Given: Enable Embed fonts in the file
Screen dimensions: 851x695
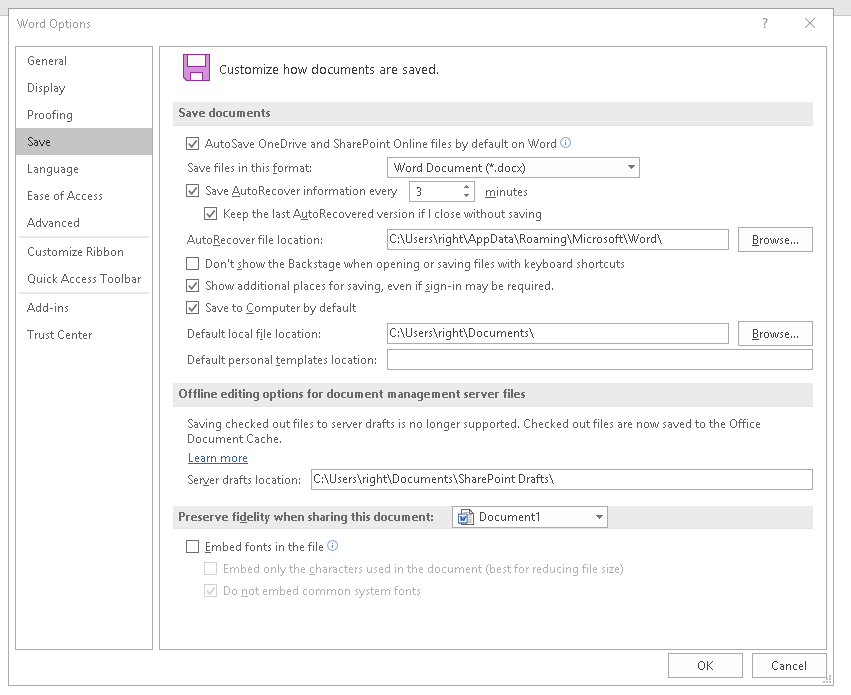Looking at the screenshot, I should click(193, 547).
